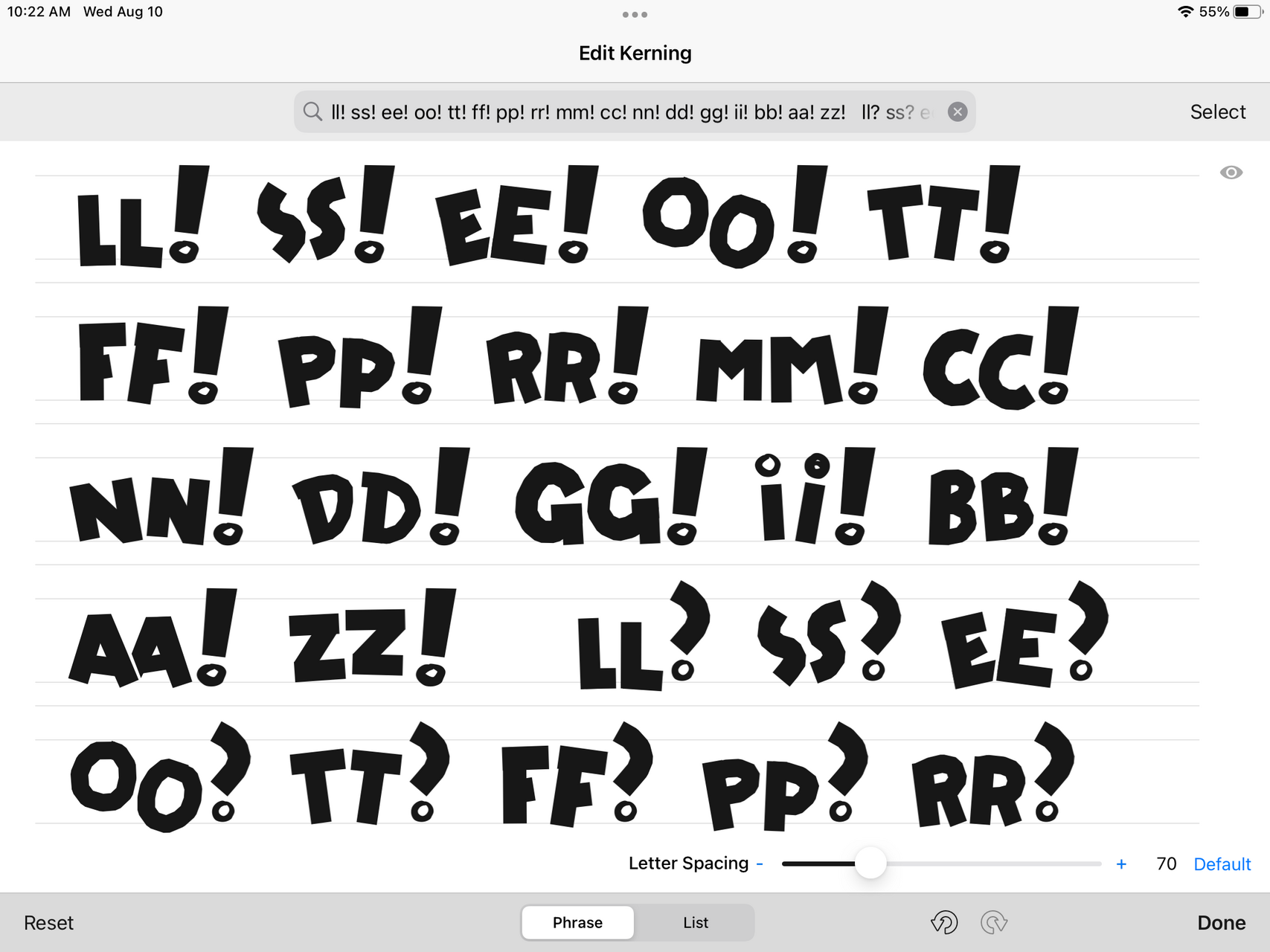Select the CC! glyph group
The height and width of the screenshot is (952, 1270).
pos(1001,358)
